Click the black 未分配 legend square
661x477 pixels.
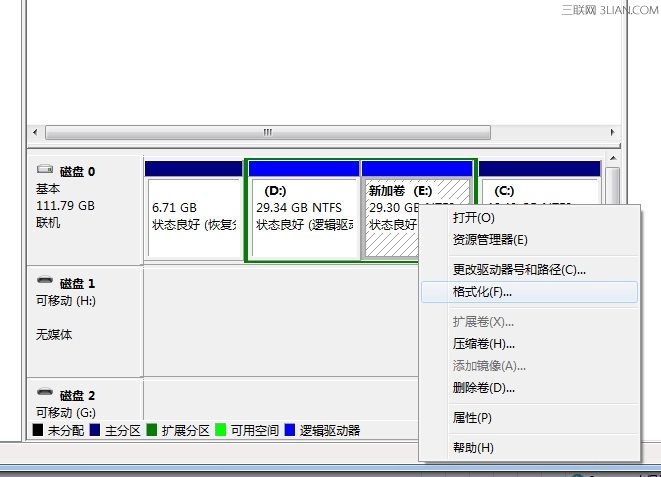38,431
